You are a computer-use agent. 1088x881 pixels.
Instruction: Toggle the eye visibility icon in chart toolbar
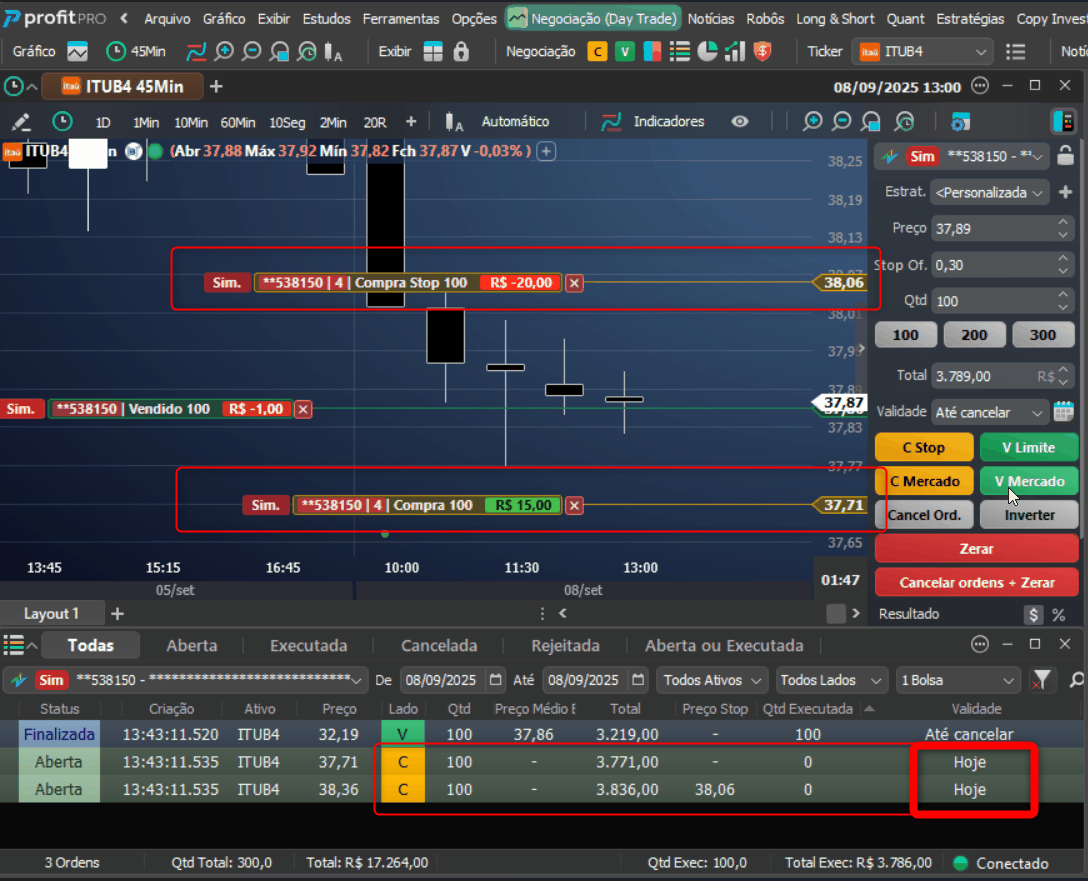[740, 121]
